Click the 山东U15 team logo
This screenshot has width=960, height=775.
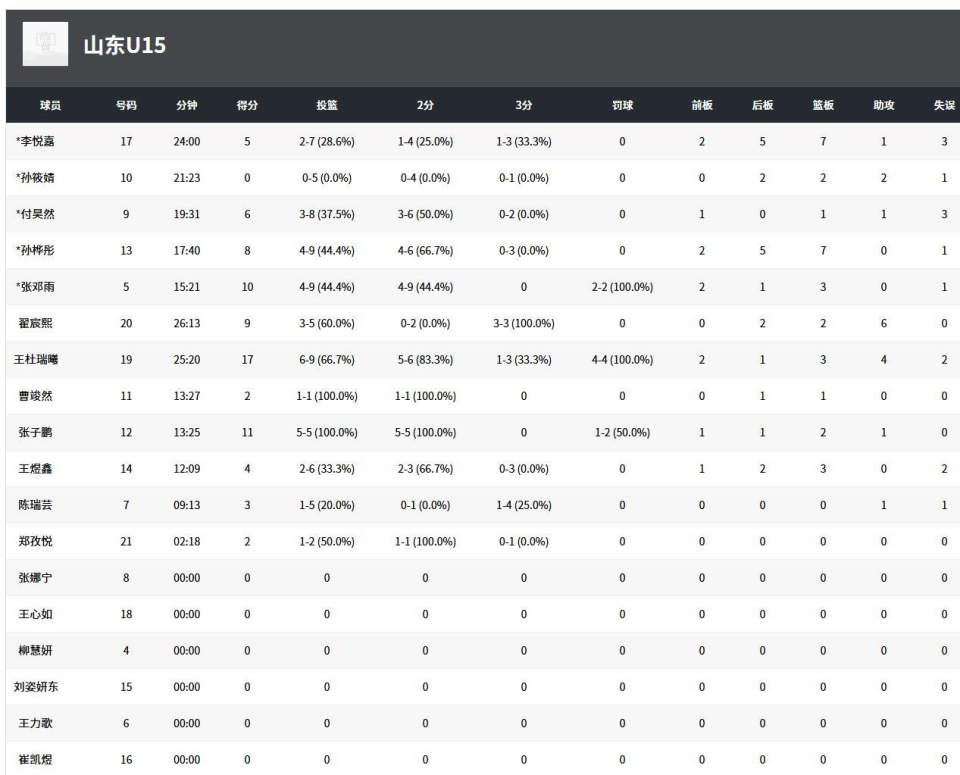pyautogui.click(x=44, y=45)
